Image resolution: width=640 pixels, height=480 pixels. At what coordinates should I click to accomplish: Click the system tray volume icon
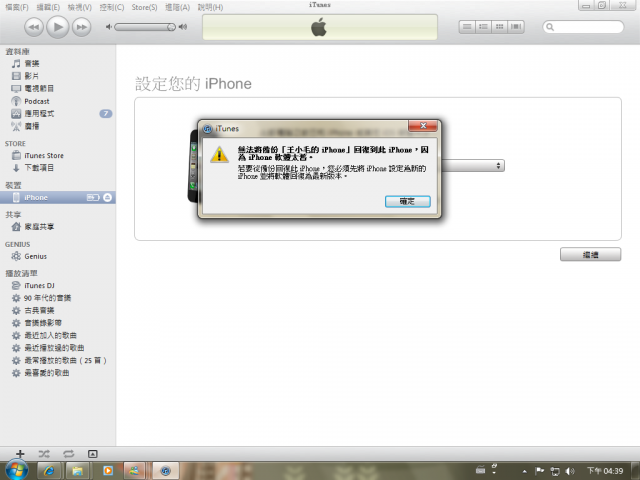pyautogui.click(x=570, y=471)
